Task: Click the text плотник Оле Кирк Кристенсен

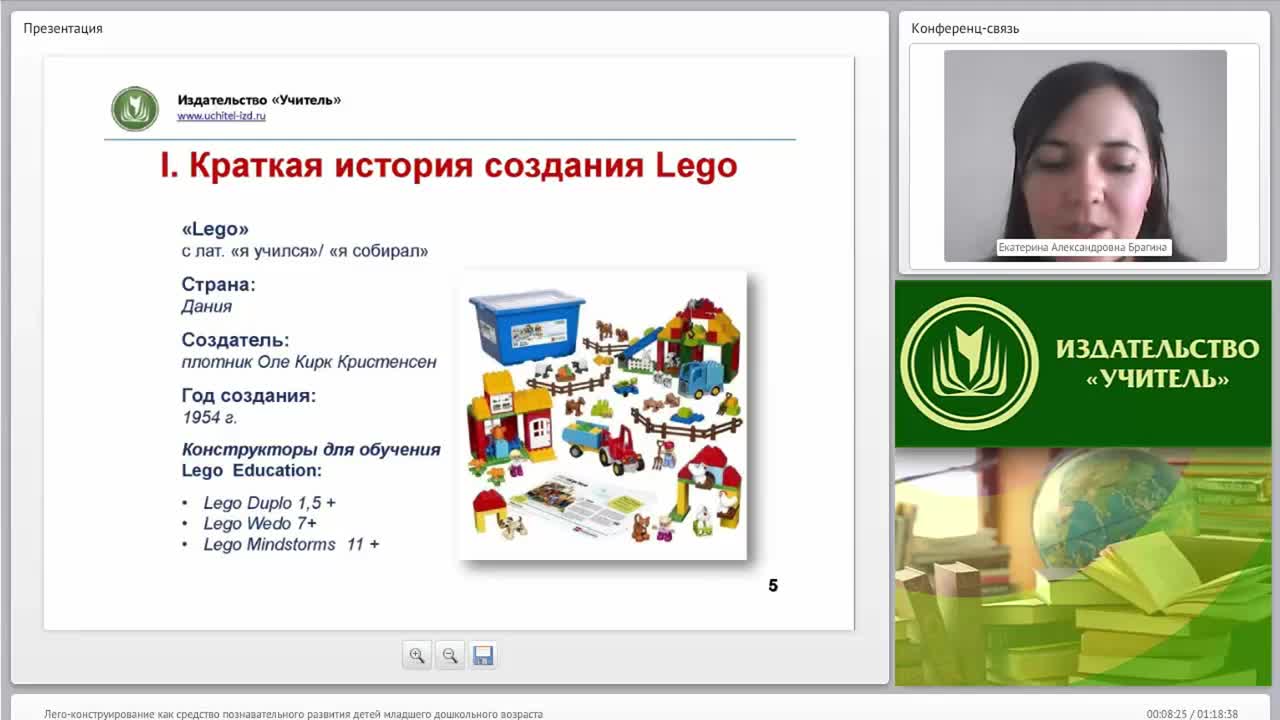Action: [309, 362]
